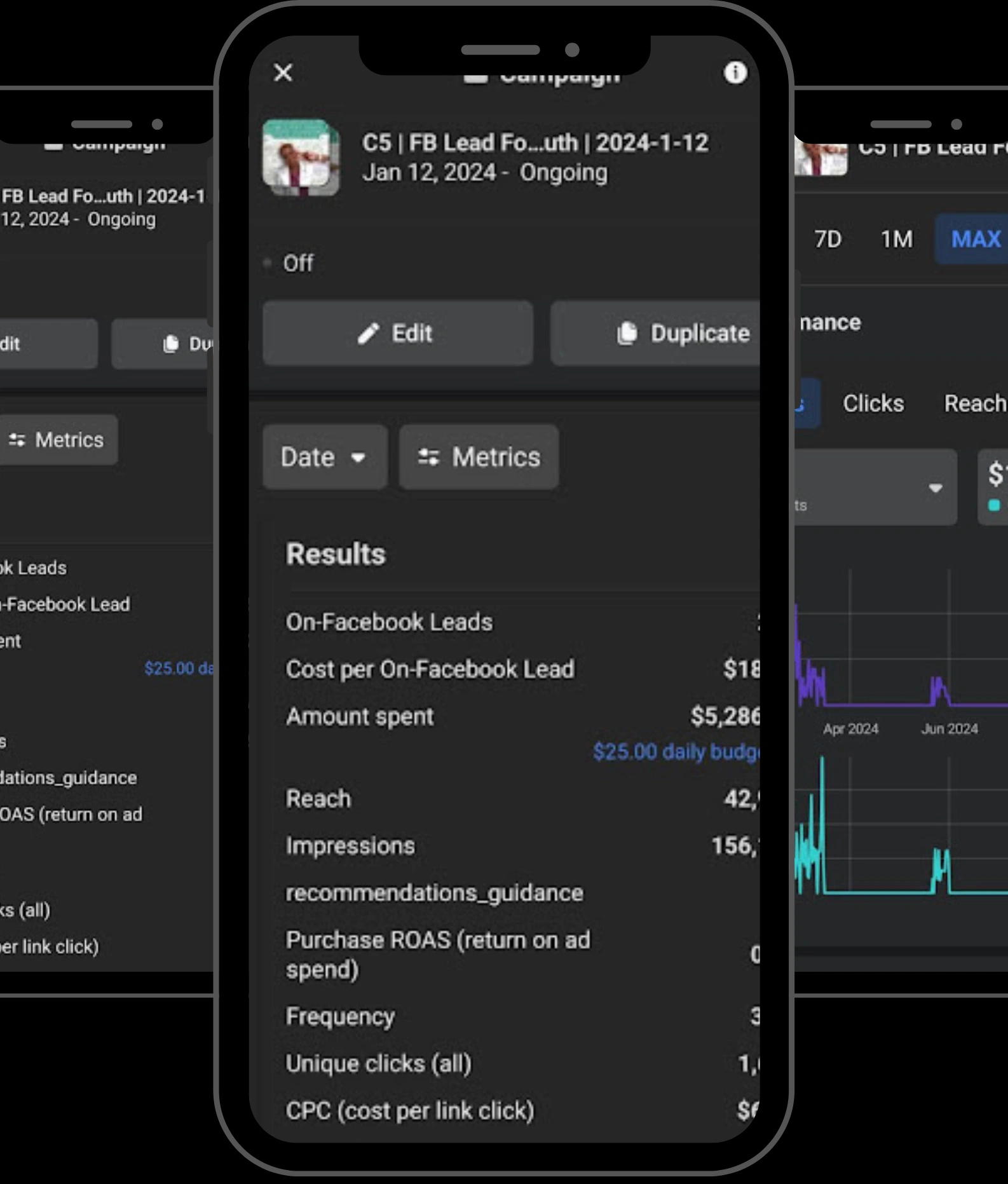Click the pencil icon on the Edit button
This screenshot has width=1008, height=1184.
[x=368, y=333]
